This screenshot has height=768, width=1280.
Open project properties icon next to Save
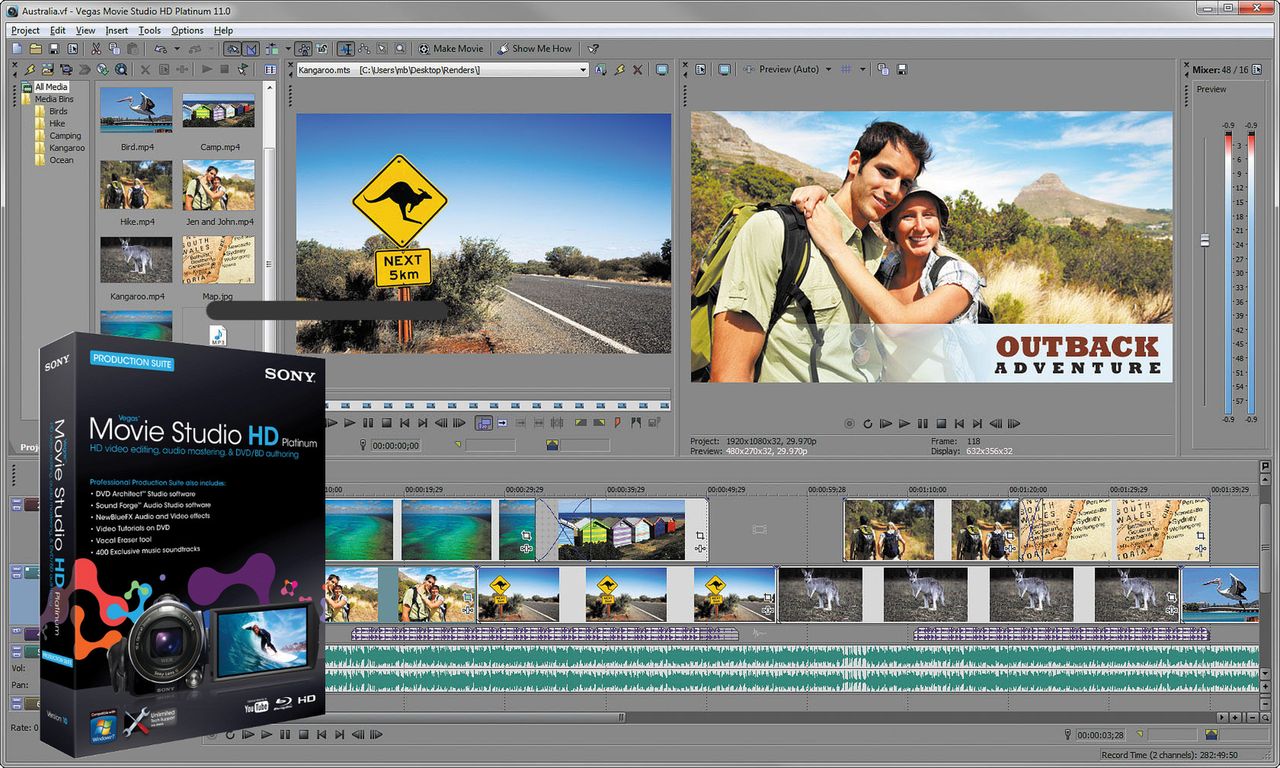tap(72, 48)
